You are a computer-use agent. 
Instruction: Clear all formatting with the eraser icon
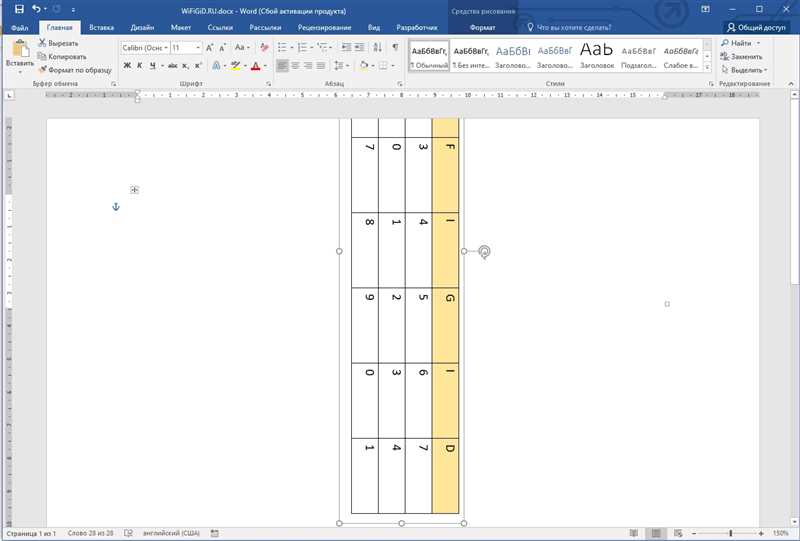click(264, 47)
